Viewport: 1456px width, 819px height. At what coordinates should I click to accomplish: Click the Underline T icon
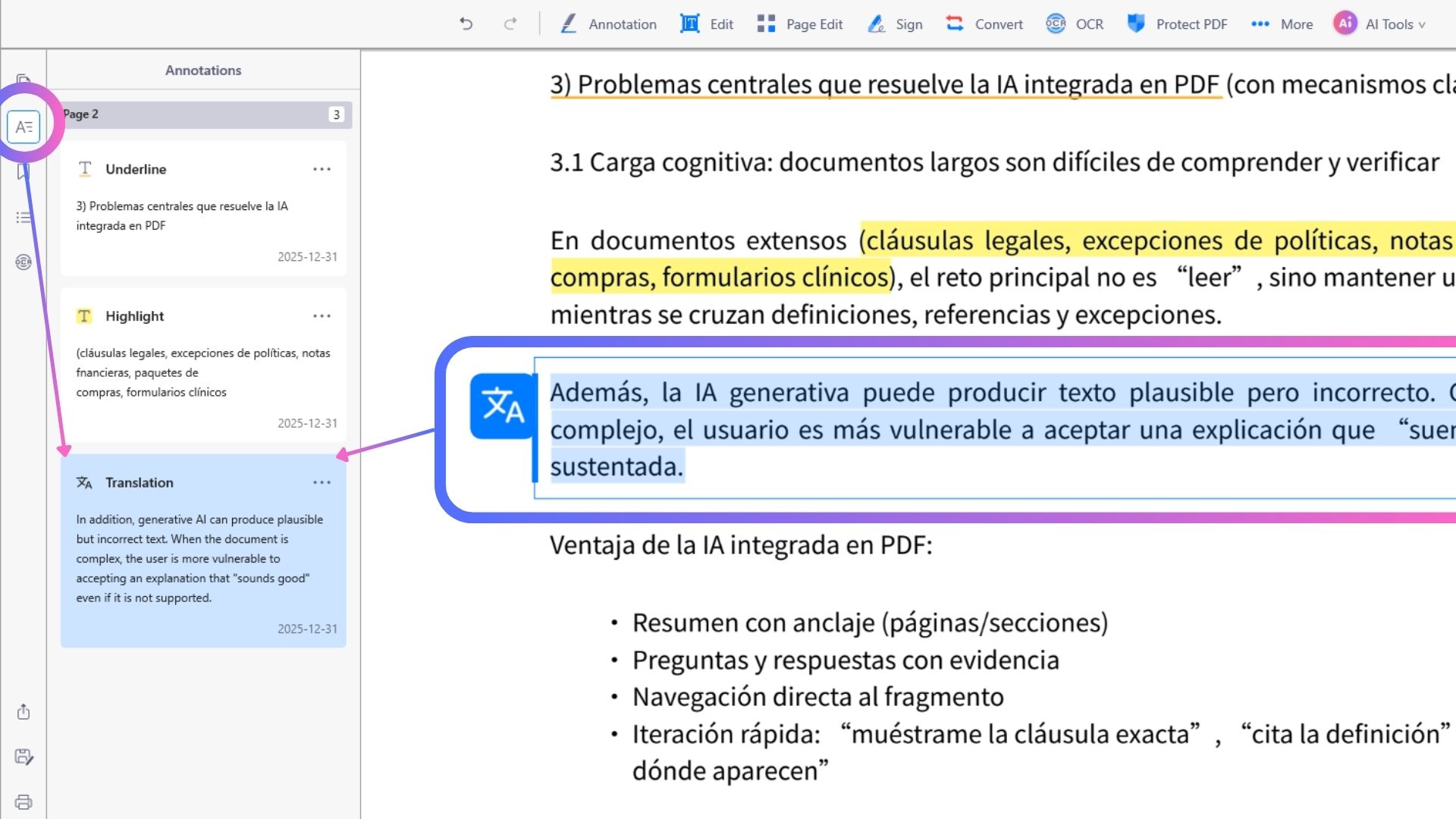click(x=84, y=169)
